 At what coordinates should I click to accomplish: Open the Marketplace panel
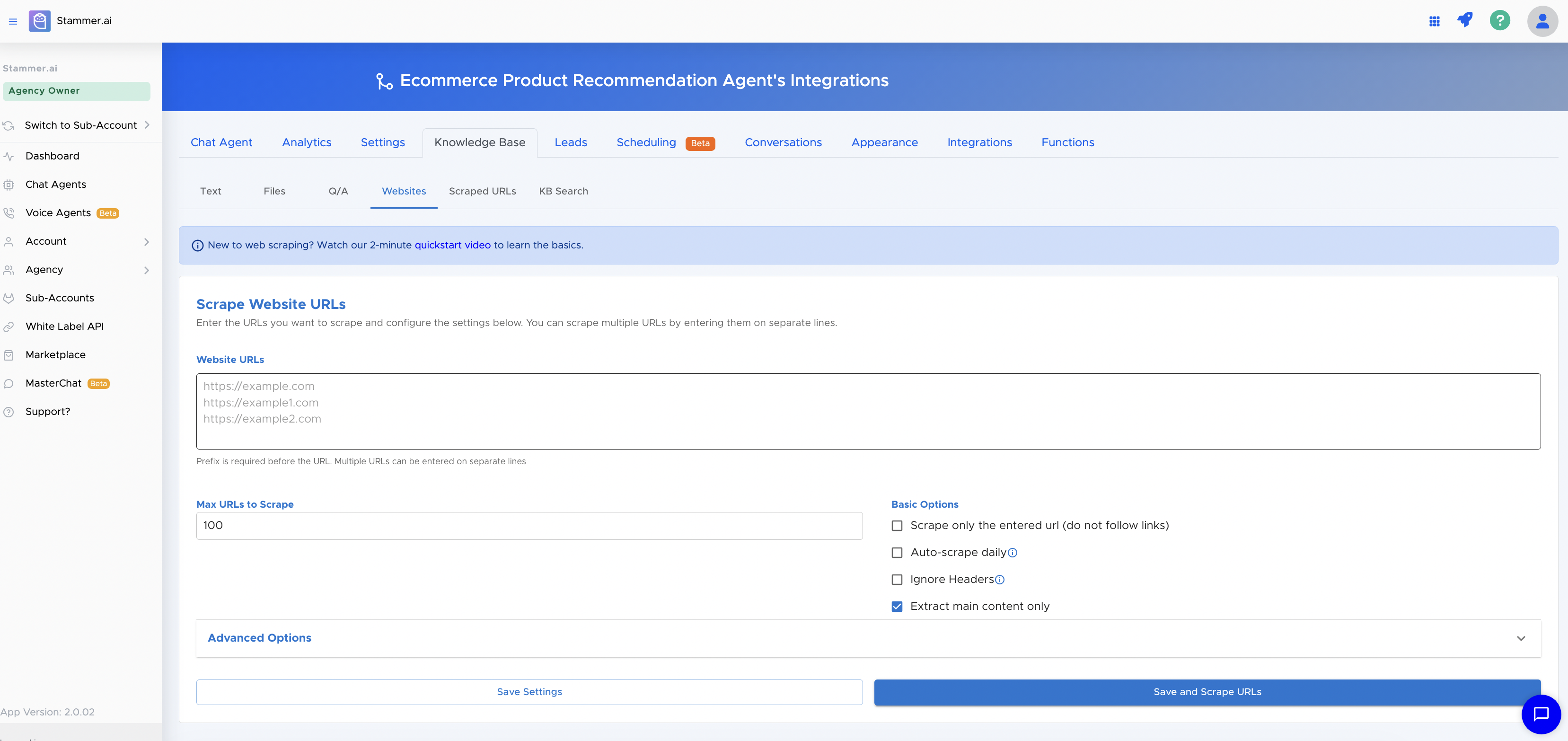(x=55, y=354)
